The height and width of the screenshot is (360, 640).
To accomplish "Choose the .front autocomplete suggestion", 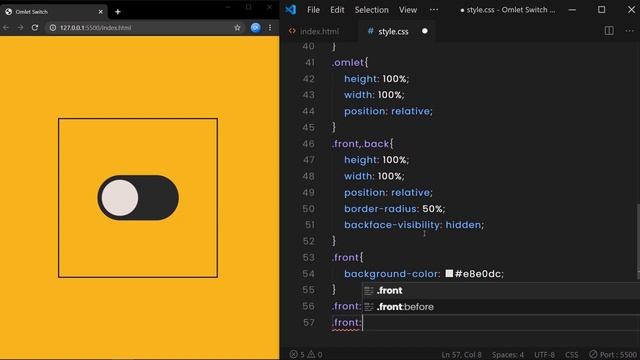I will click(501, 291).
